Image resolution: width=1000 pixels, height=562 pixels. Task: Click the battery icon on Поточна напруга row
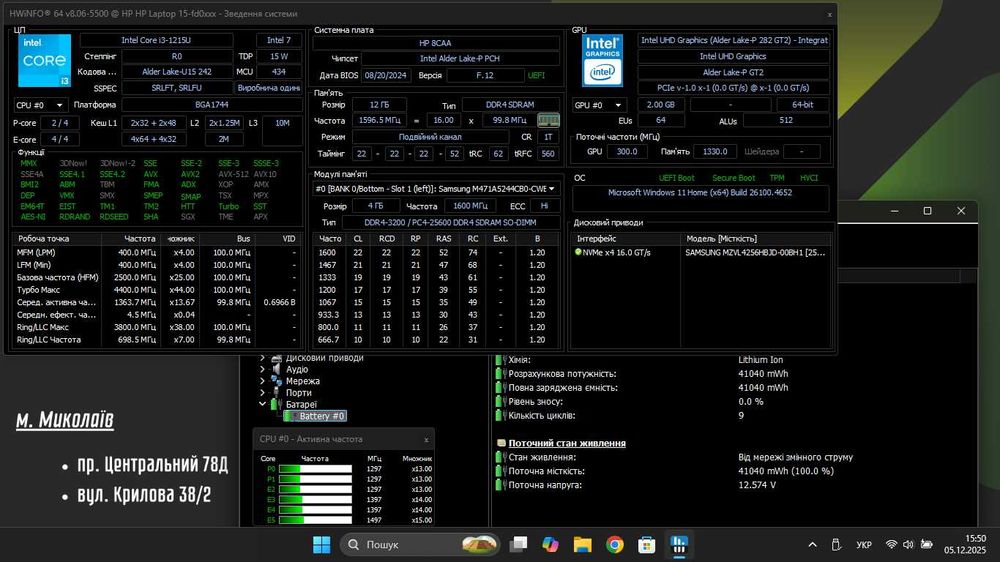tap(501, 485)
